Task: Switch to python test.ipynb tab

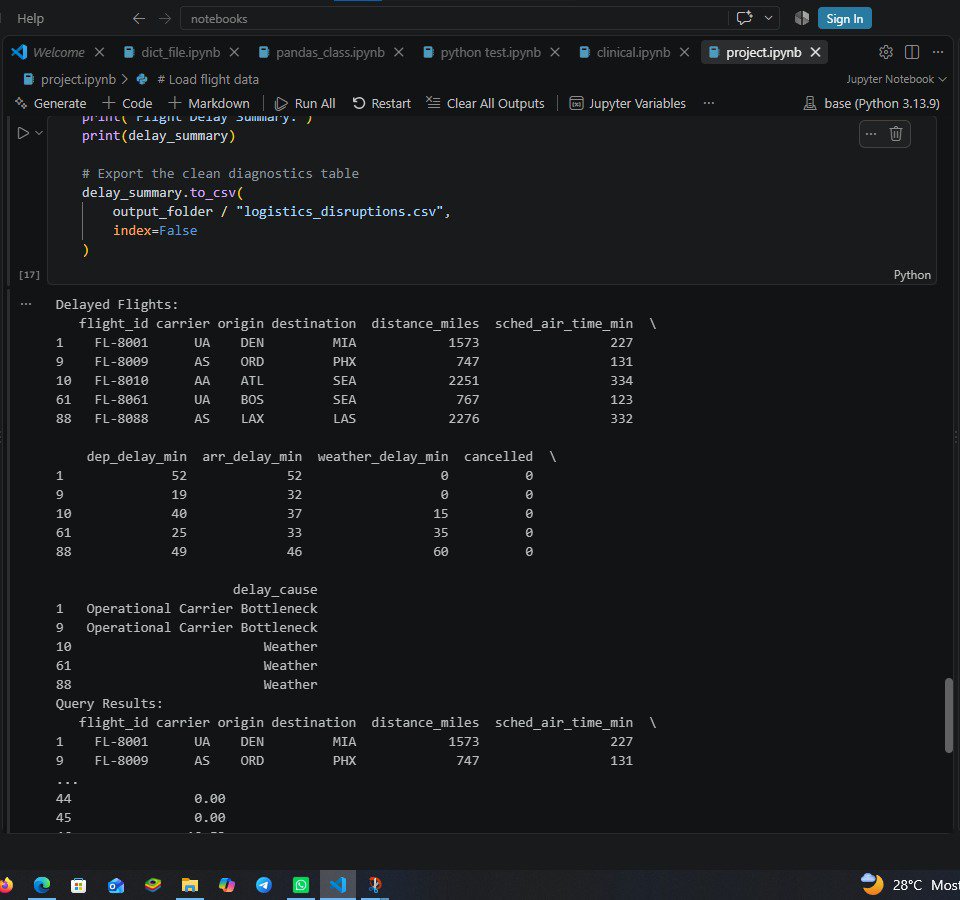Action: [490, 53]
